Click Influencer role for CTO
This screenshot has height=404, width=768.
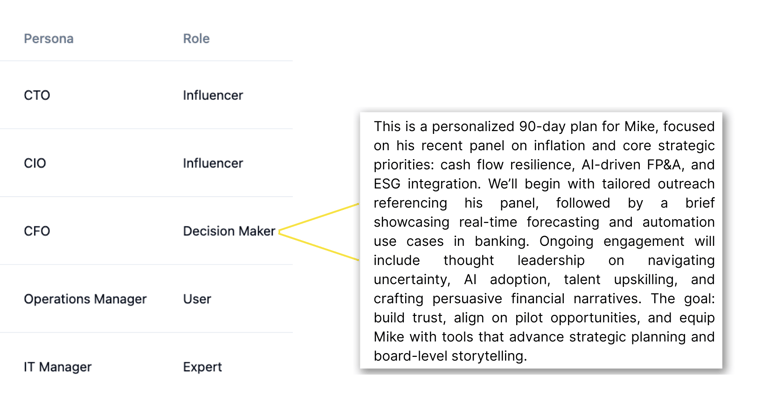(213, 95)
